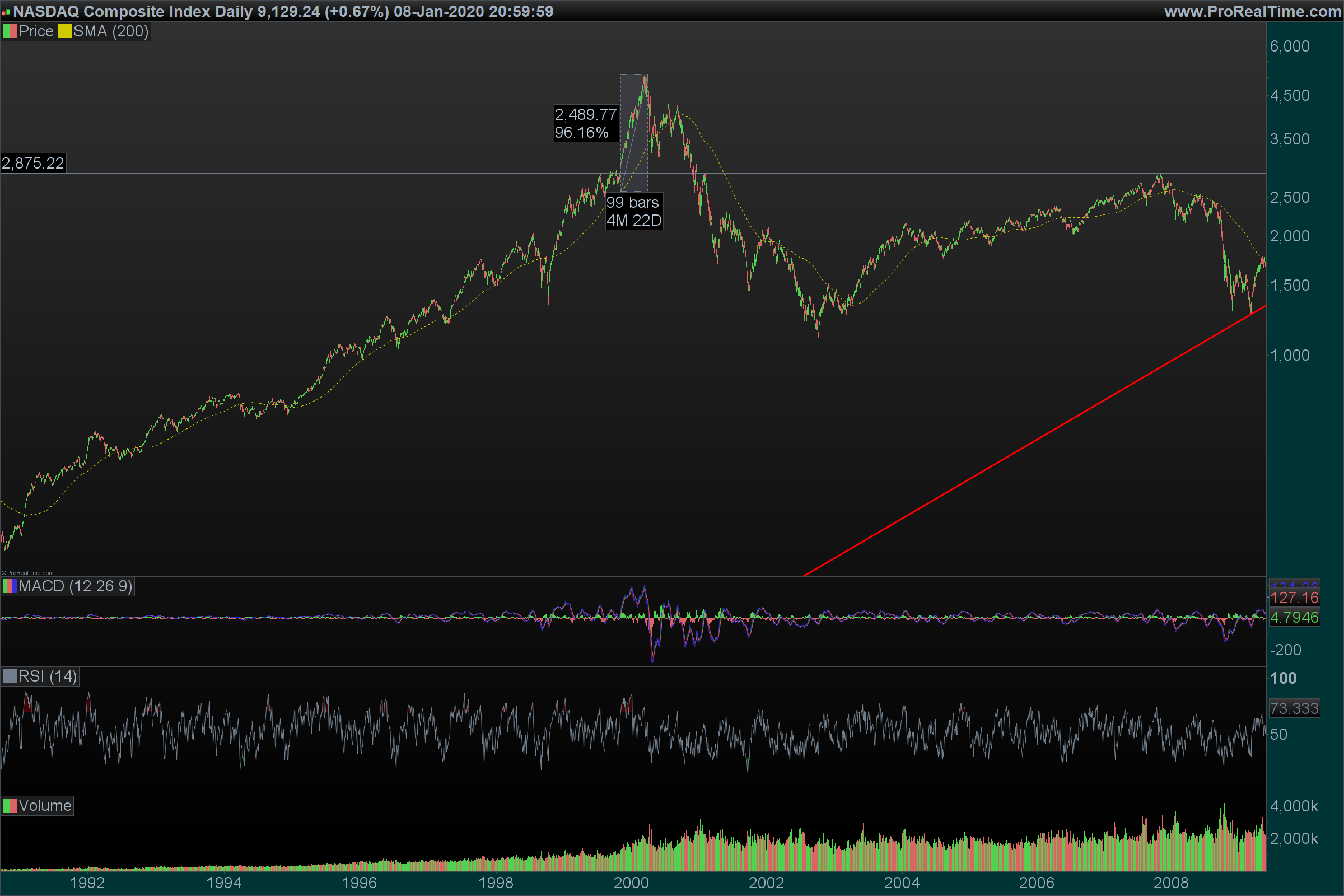Click the 4,500 level on price scale
Image resolution: width=1344 pixels, height=896 pixels.
(x=1290, y=95)
